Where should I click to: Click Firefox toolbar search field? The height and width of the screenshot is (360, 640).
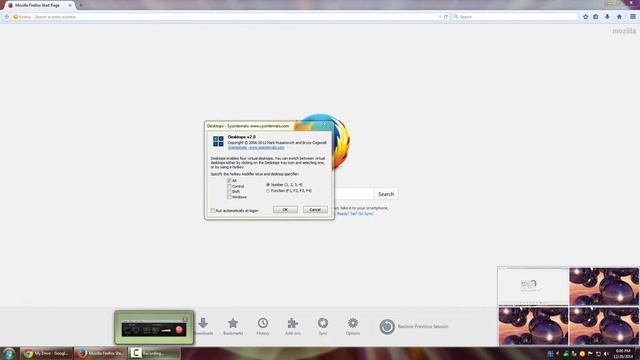[515, 17]
